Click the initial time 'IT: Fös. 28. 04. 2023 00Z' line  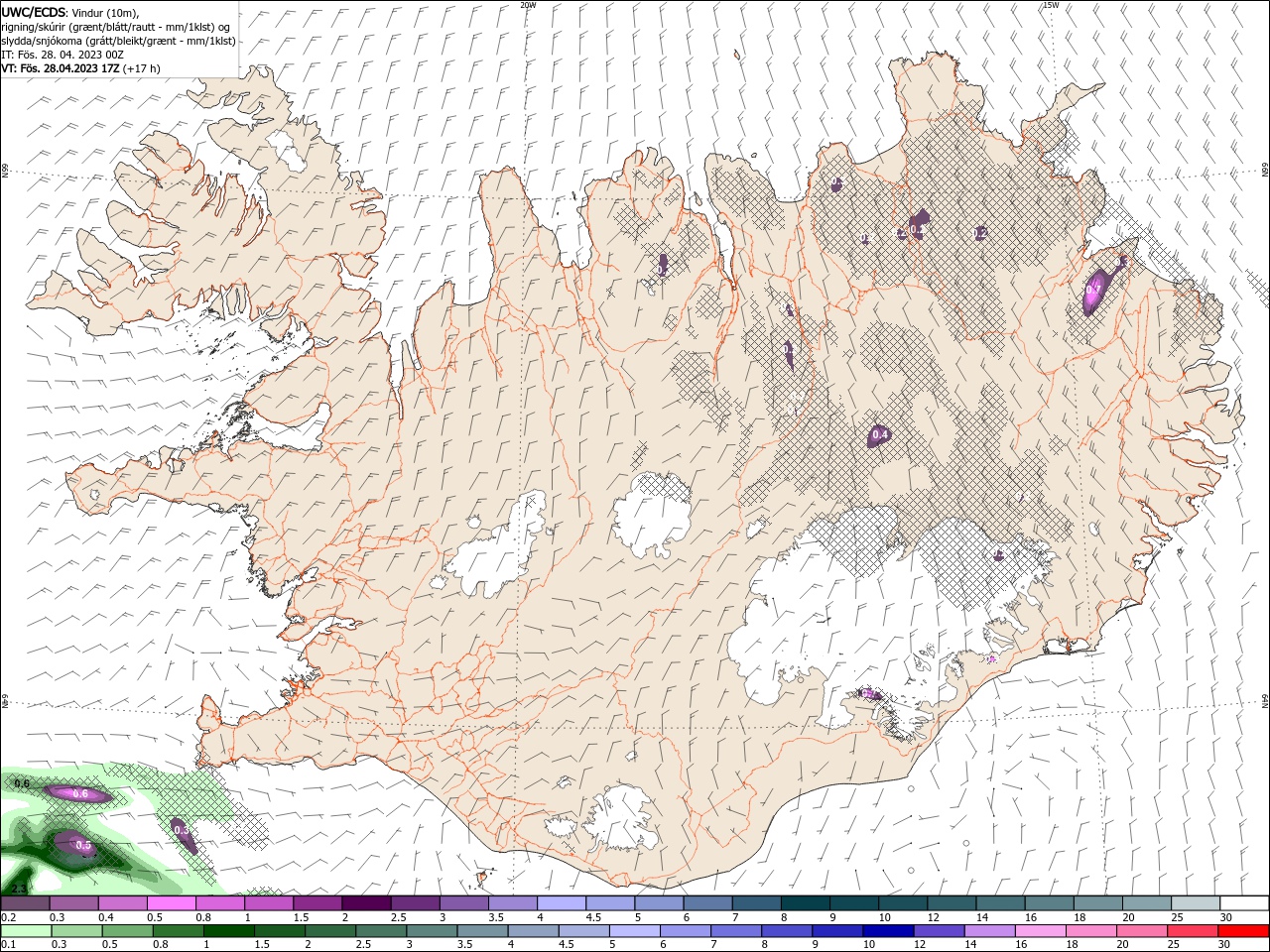[62, 55]
